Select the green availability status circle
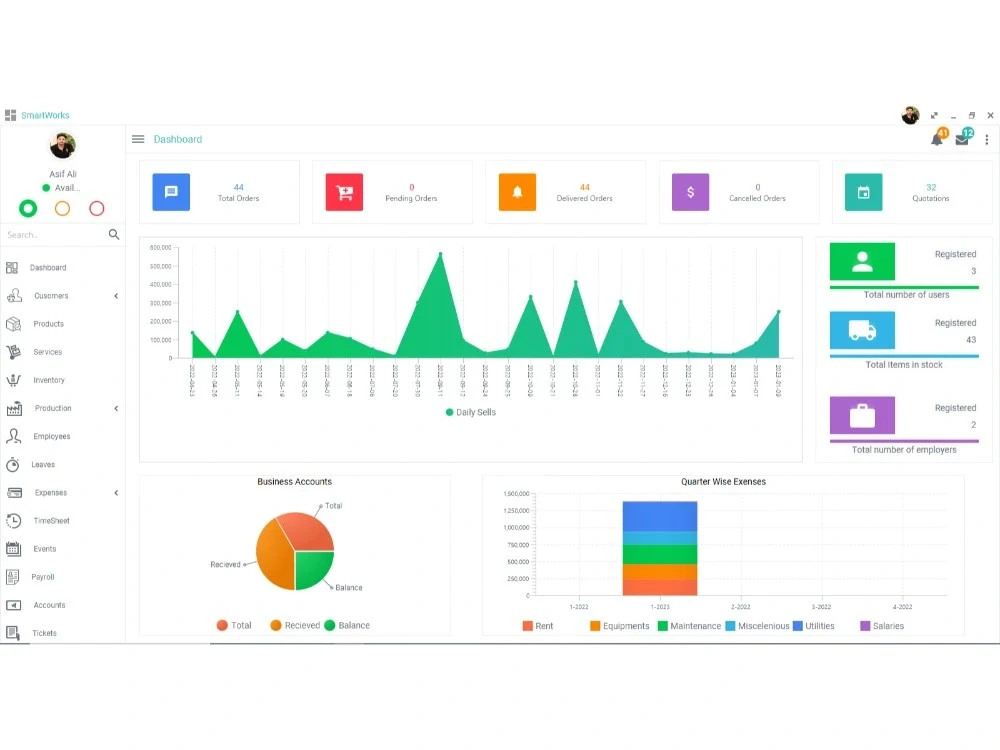Screen dimensions: 1000x750 point(28,208)
